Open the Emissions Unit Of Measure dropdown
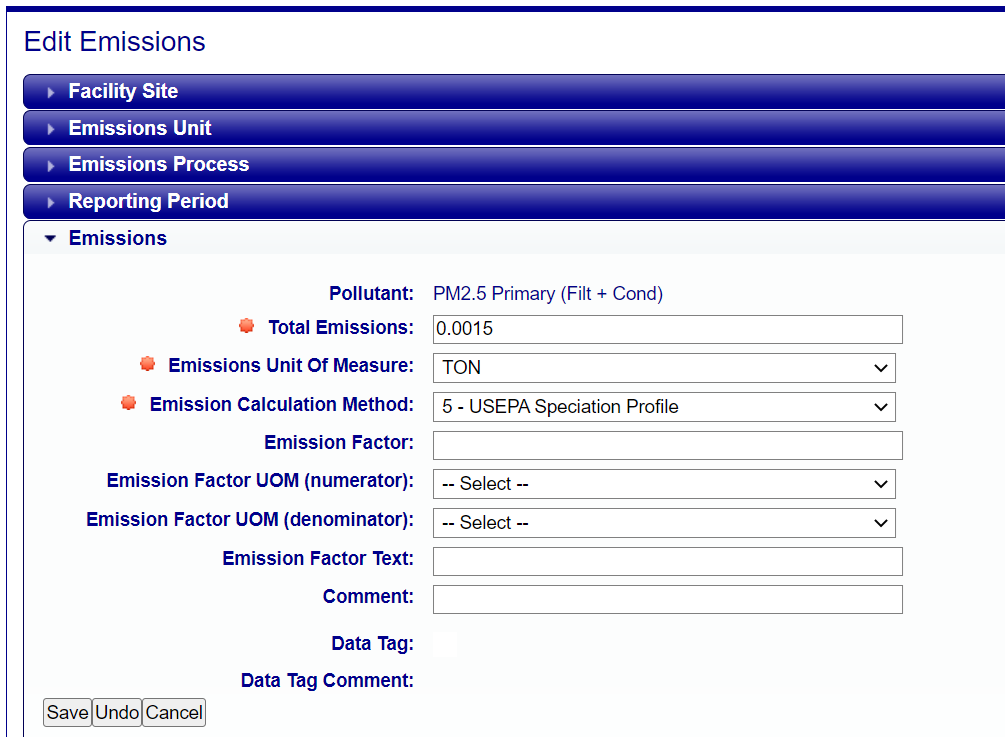Viewport: 1005px width, 737px height. (664, 368)
